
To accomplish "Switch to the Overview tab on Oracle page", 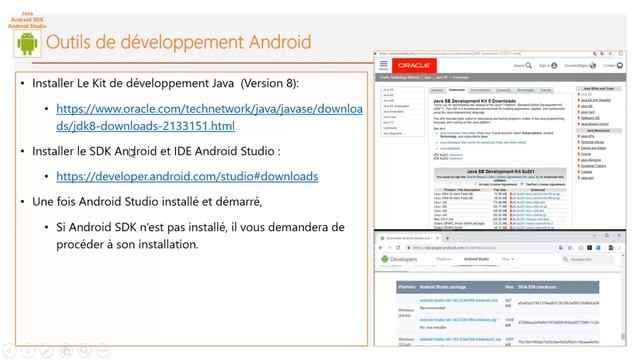I will click(x=437, y=90).
